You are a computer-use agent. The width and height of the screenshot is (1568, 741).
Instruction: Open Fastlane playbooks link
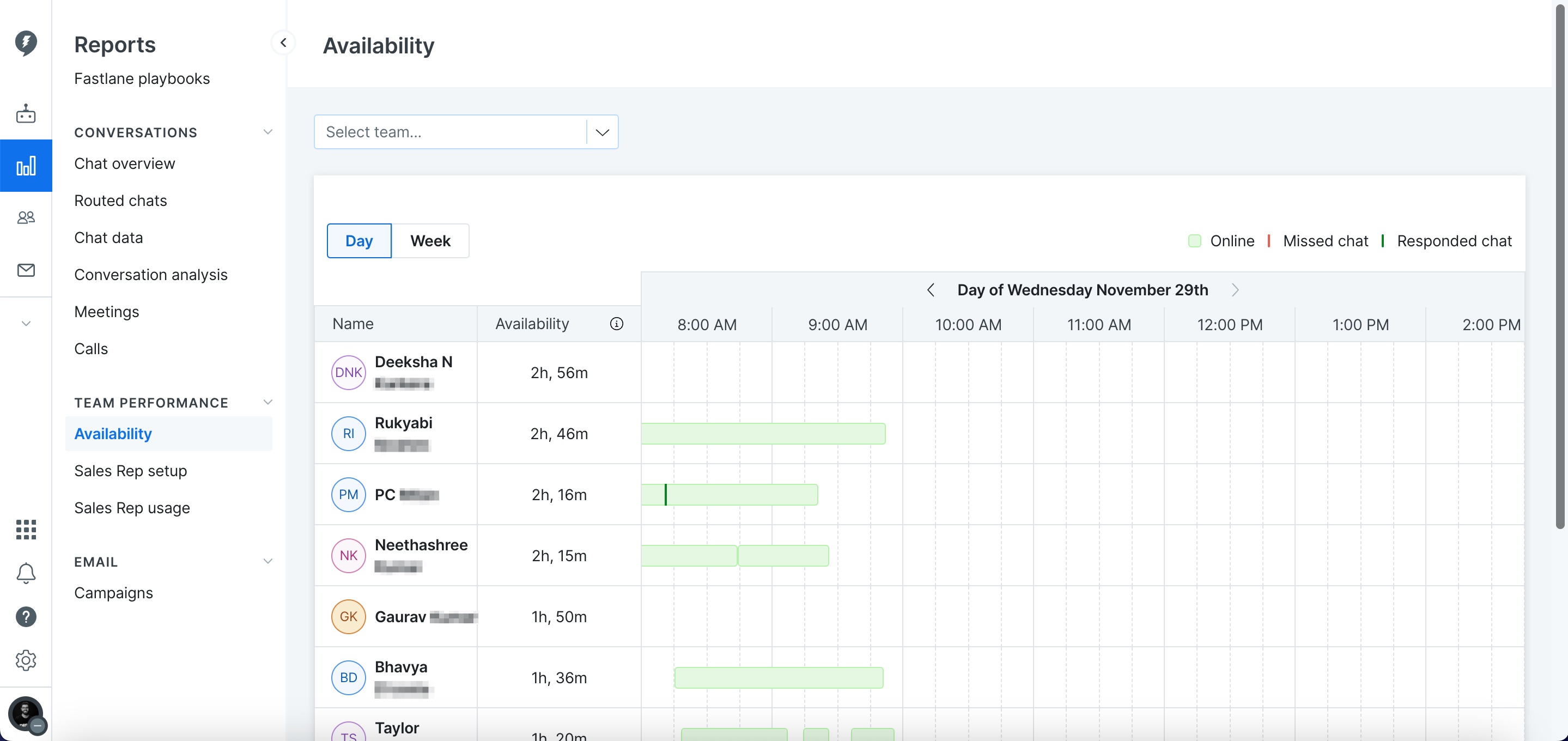point(142,79)
